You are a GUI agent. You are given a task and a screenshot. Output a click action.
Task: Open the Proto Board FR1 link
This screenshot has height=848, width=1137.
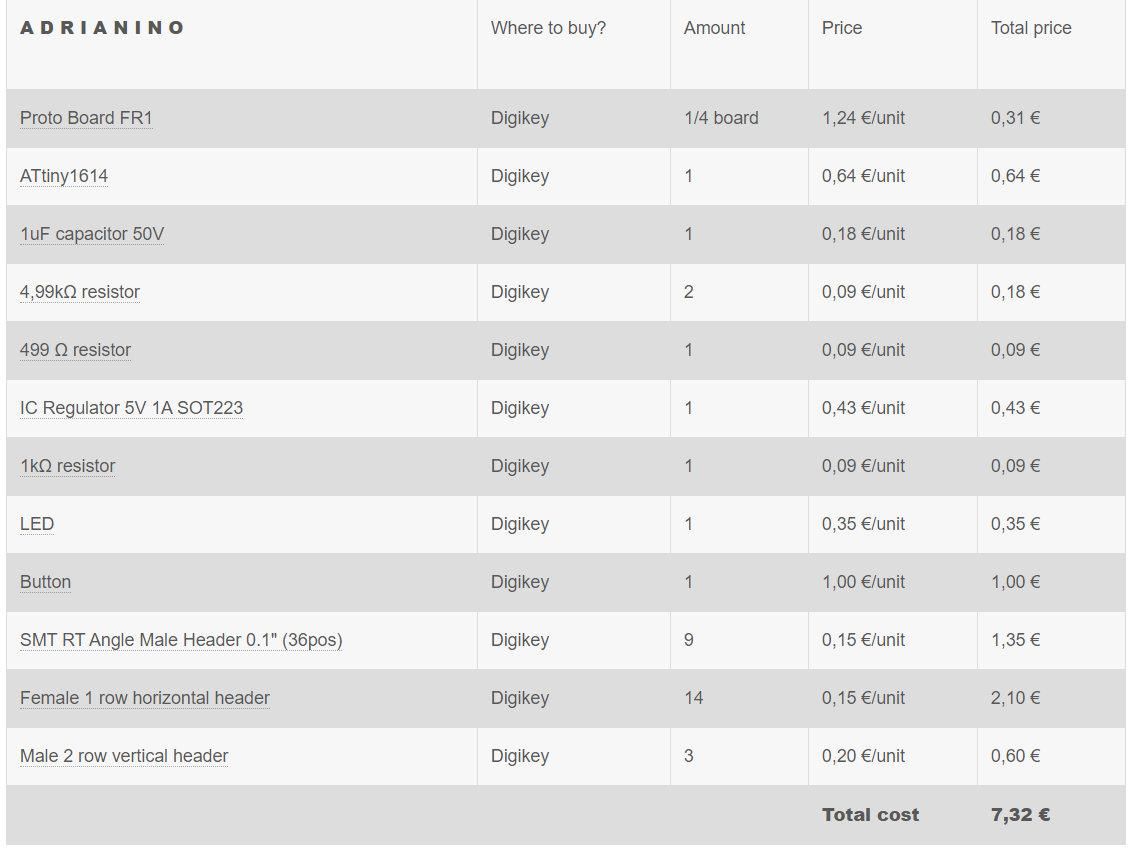tap(86, 118)
